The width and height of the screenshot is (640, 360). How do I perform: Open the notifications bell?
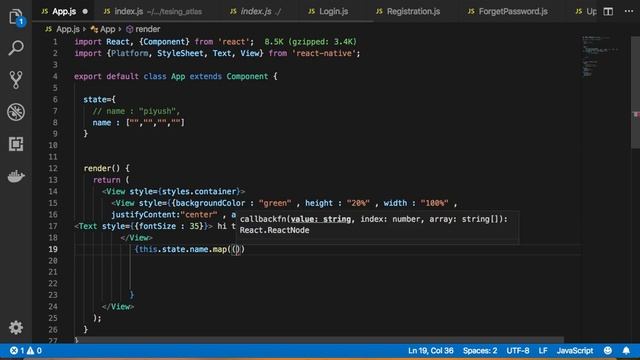(x=626, y=351)
